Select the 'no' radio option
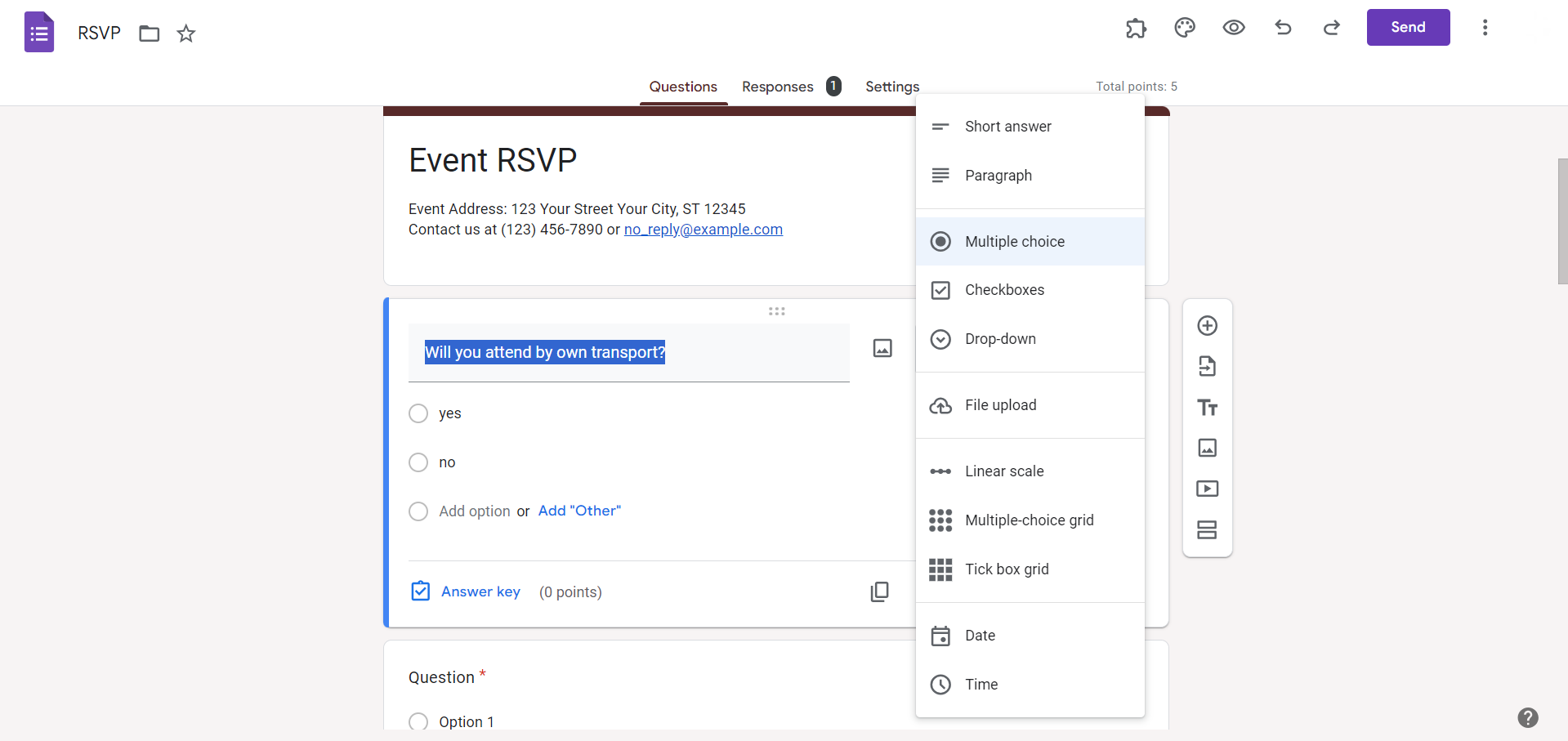The height and width of the screenshot is (741, 1568). click(x=418, y=462)
